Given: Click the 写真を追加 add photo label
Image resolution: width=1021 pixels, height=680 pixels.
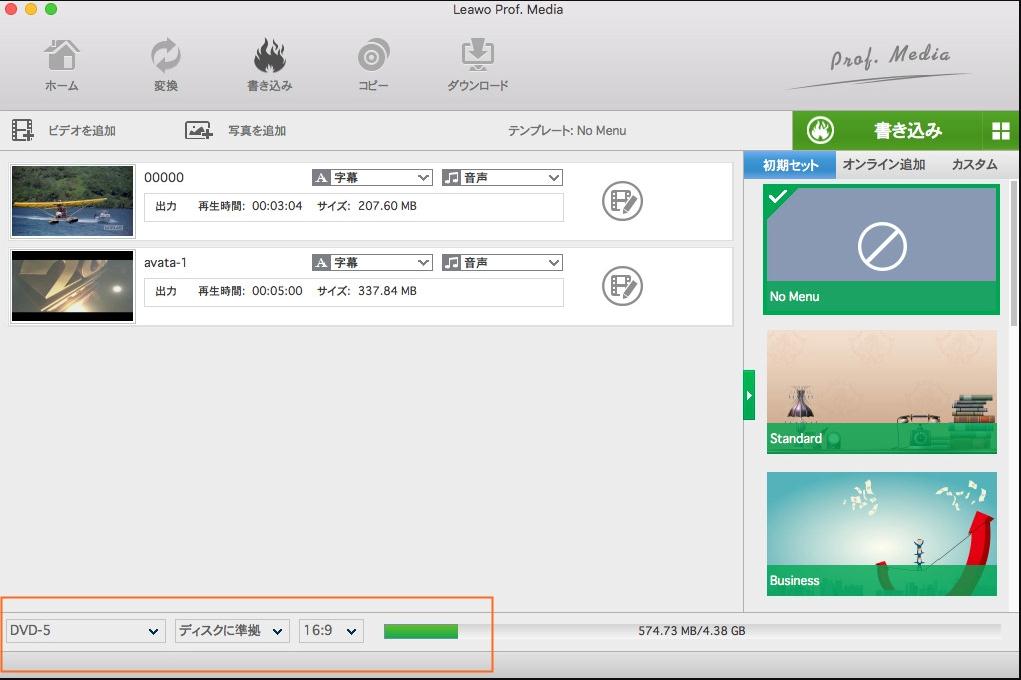Looking at the screenshot, I should click(257, 131).
